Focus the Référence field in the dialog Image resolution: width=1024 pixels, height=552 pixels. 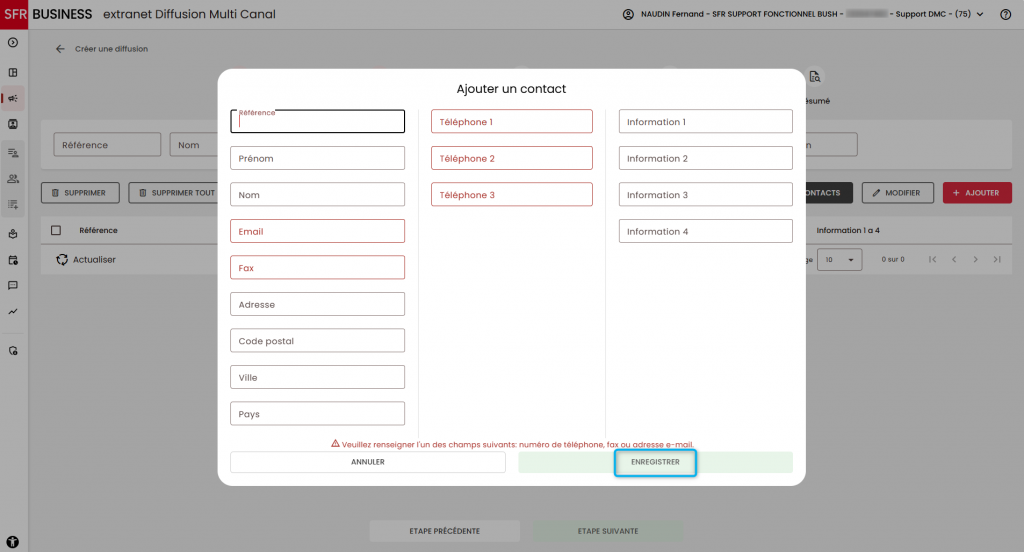click(x=317, y=122)
